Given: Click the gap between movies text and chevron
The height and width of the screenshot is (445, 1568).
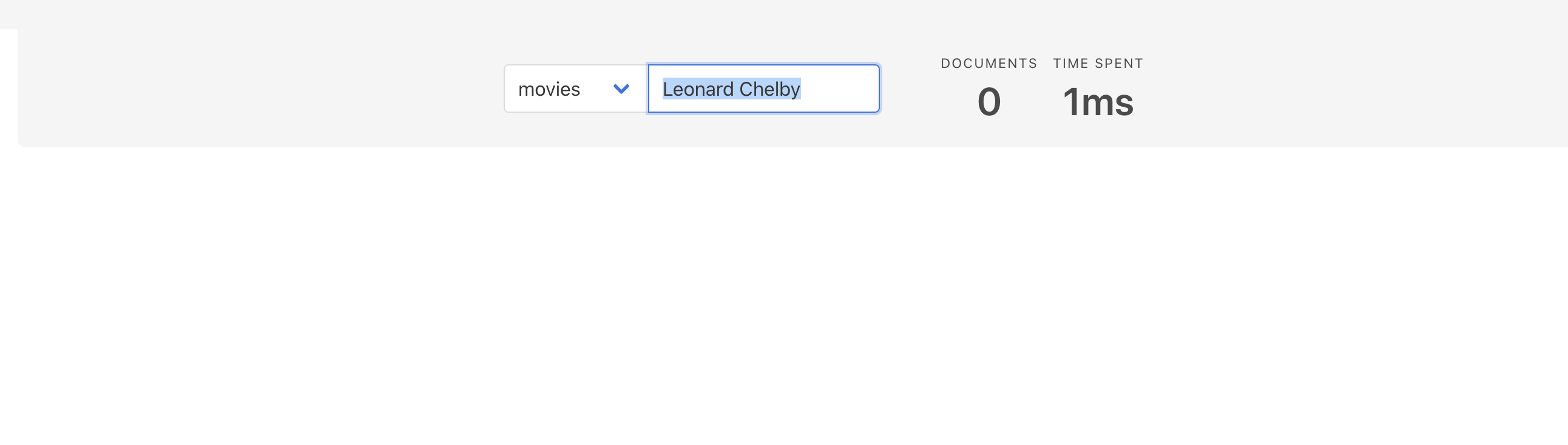Looking at the screenshot, I should (x=596, y=89).
